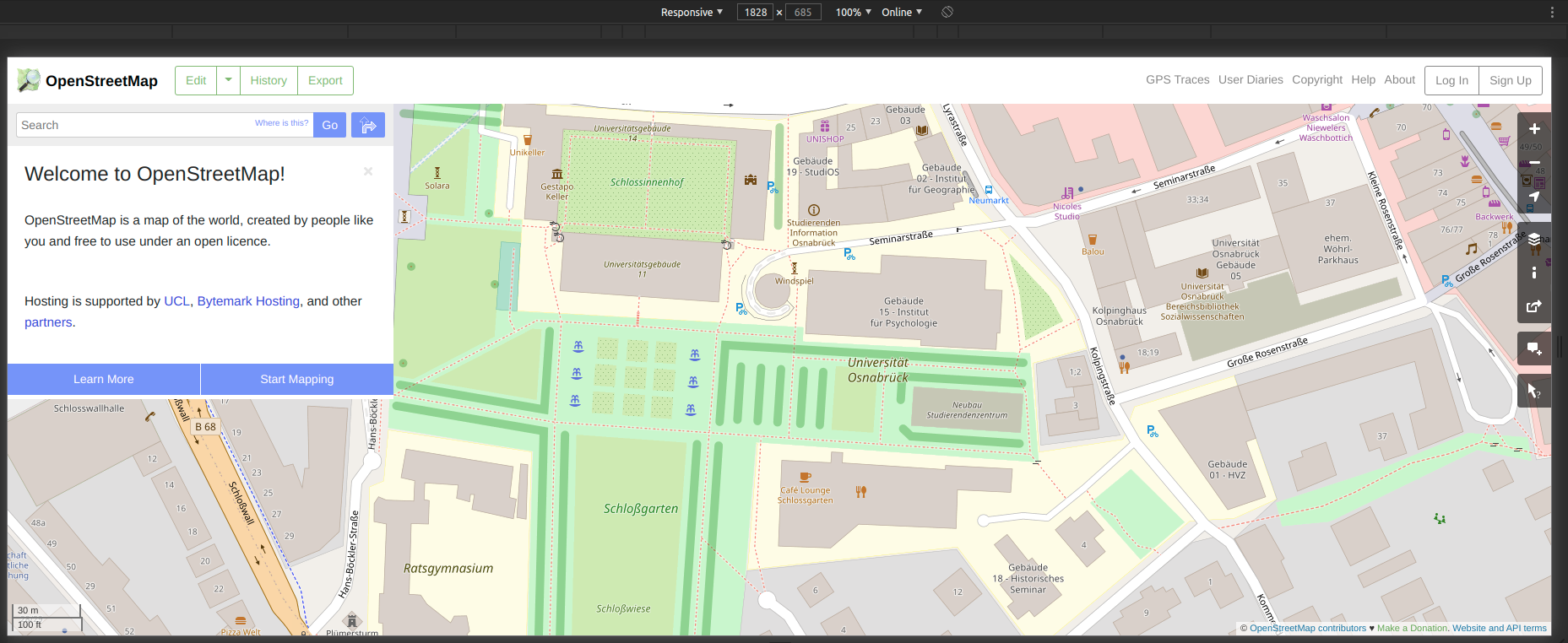Open the Online throttling dropdown
This screenshot has width=1568, height=643.
[x=902, y=12]
